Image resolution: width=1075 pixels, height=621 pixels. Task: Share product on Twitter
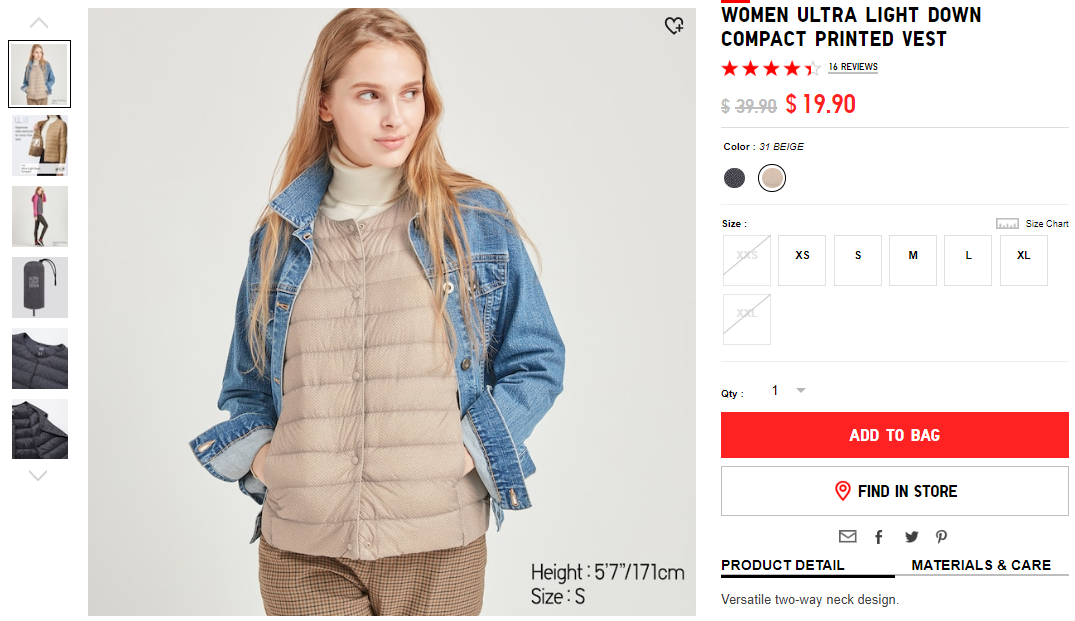[911, 537]
